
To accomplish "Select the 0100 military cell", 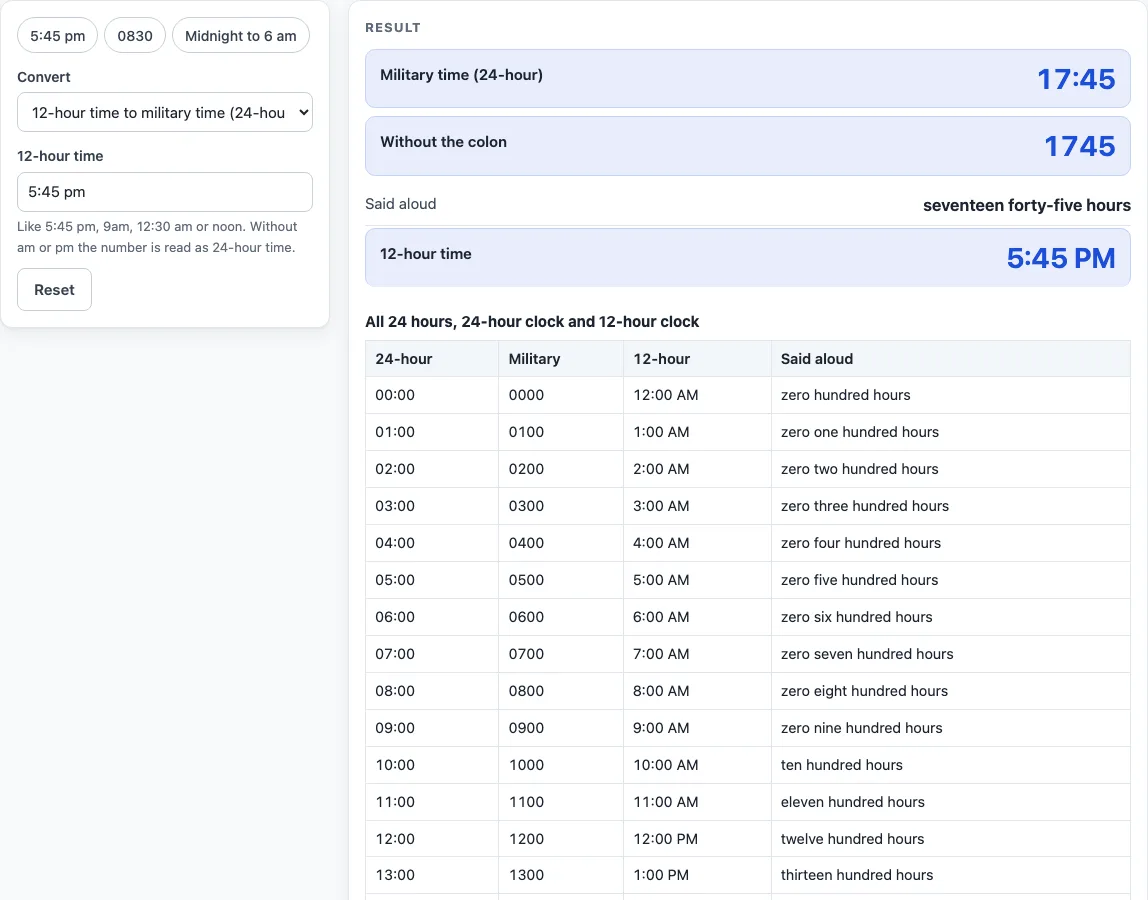I will (x=561, y=432).
